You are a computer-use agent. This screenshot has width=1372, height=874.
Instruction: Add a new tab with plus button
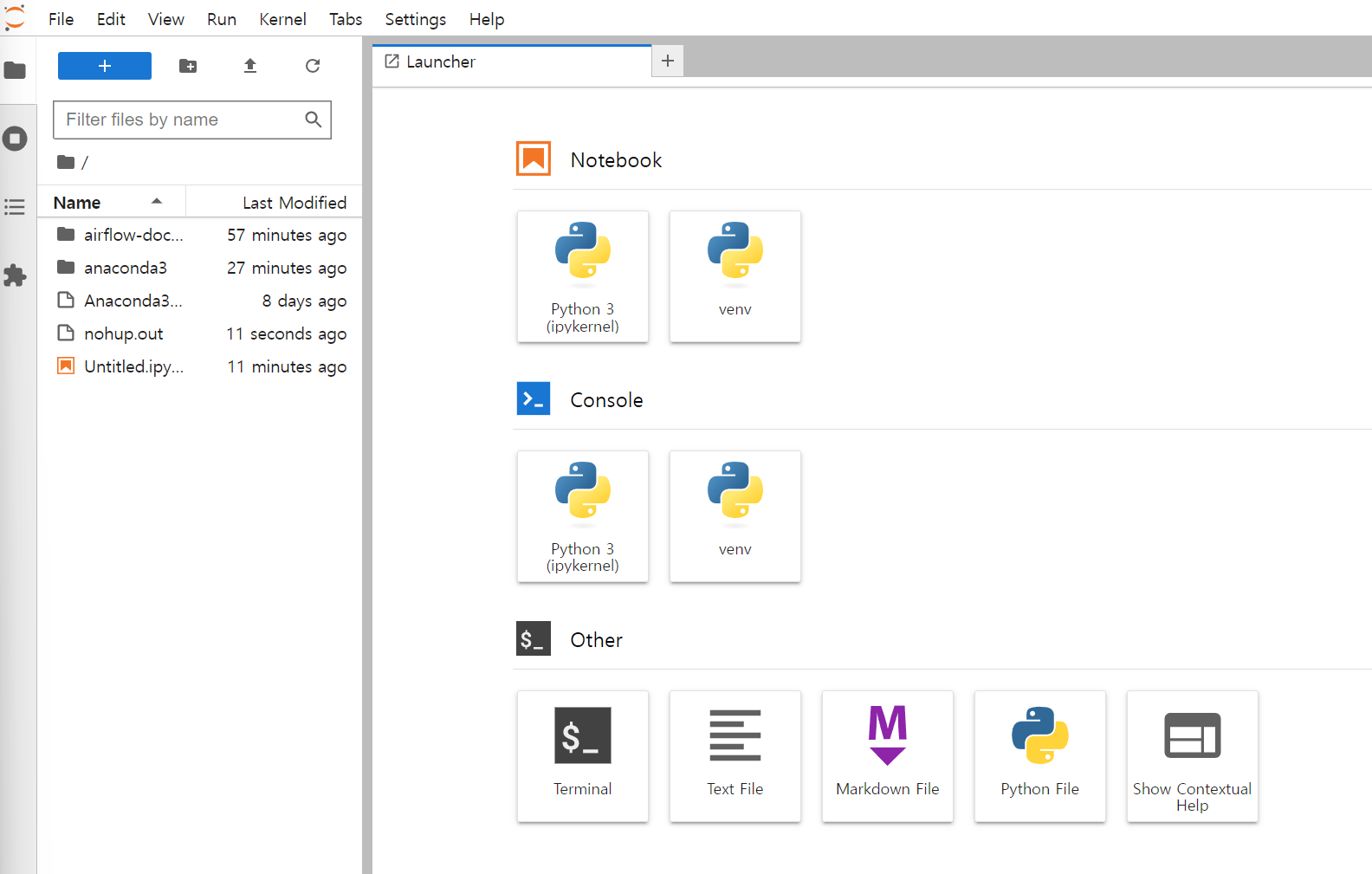click(668, 61)
